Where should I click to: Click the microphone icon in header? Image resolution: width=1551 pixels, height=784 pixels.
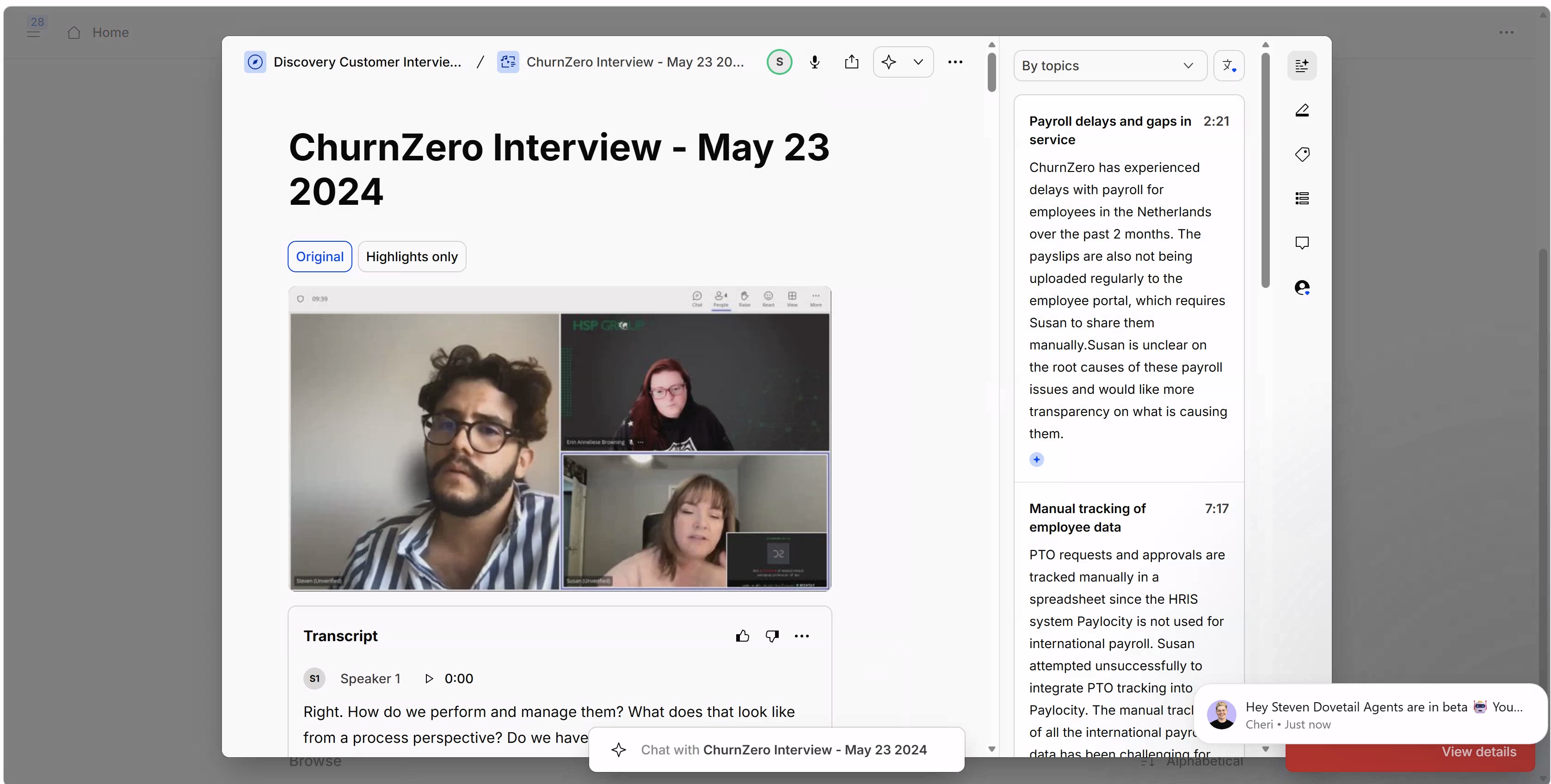[815, 62]
